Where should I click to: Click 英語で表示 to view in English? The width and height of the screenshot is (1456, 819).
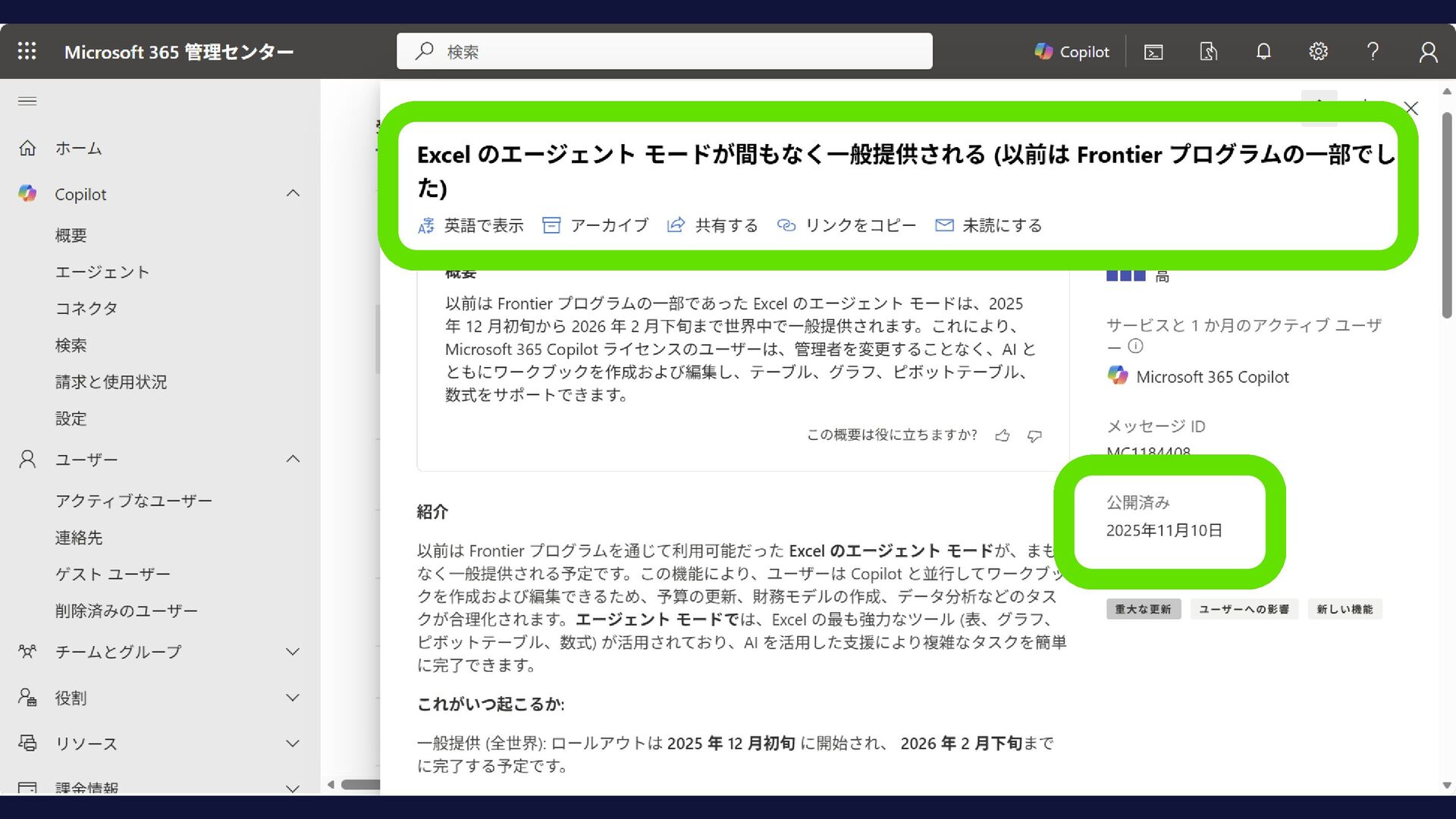pyautogui.click(x=471, y=225)
